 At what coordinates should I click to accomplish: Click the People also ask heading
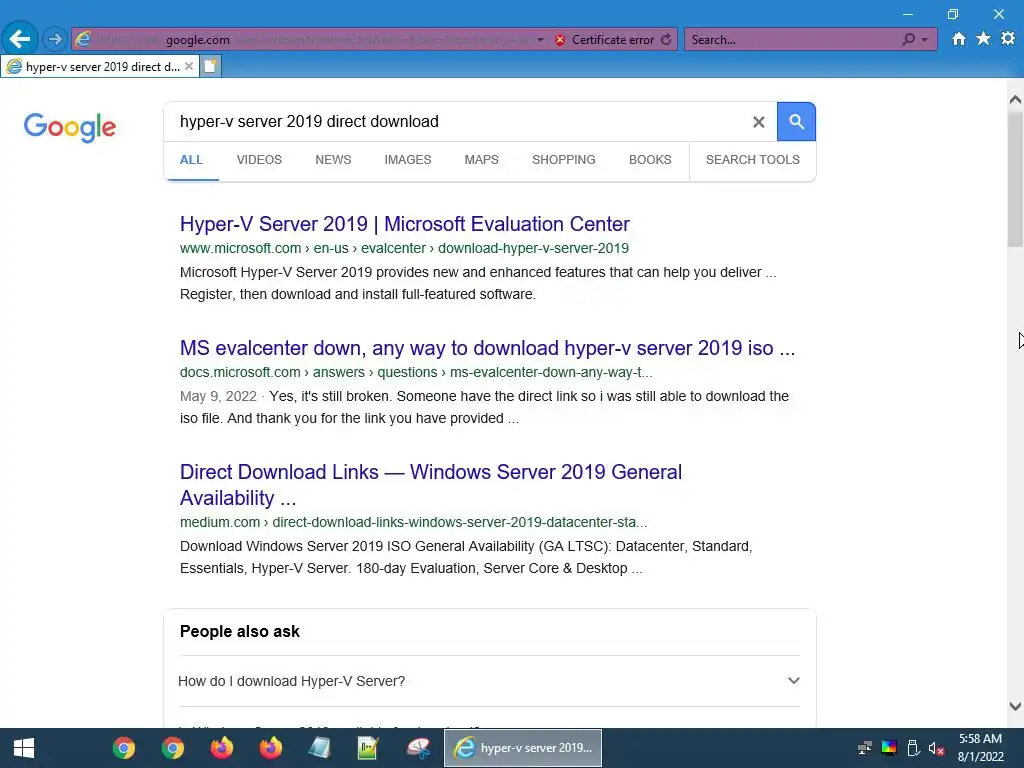[x=240, y=632]
